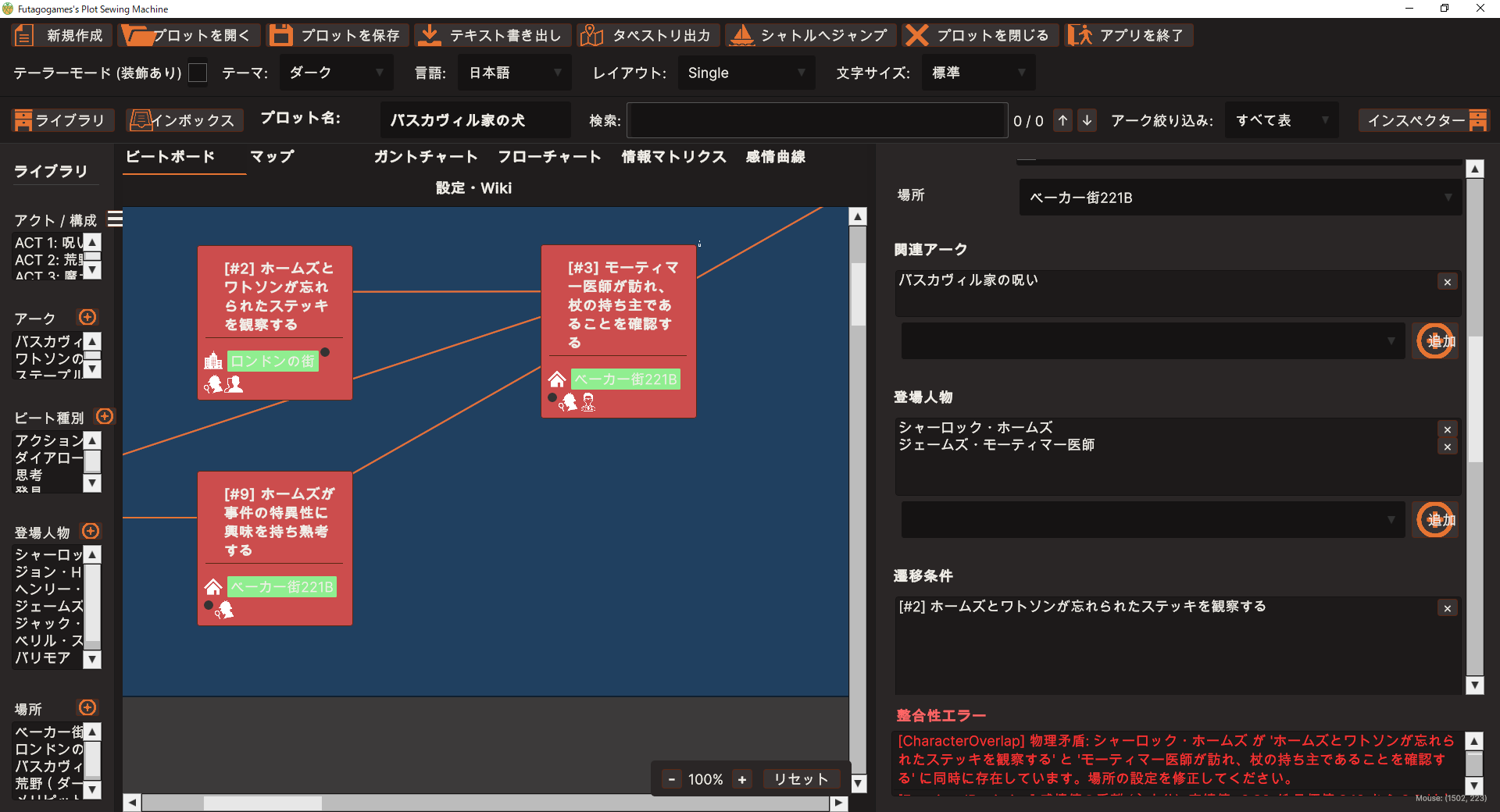Zoom out with minus button
This screenshot has height=812, width=1500.
pos(671,779)
